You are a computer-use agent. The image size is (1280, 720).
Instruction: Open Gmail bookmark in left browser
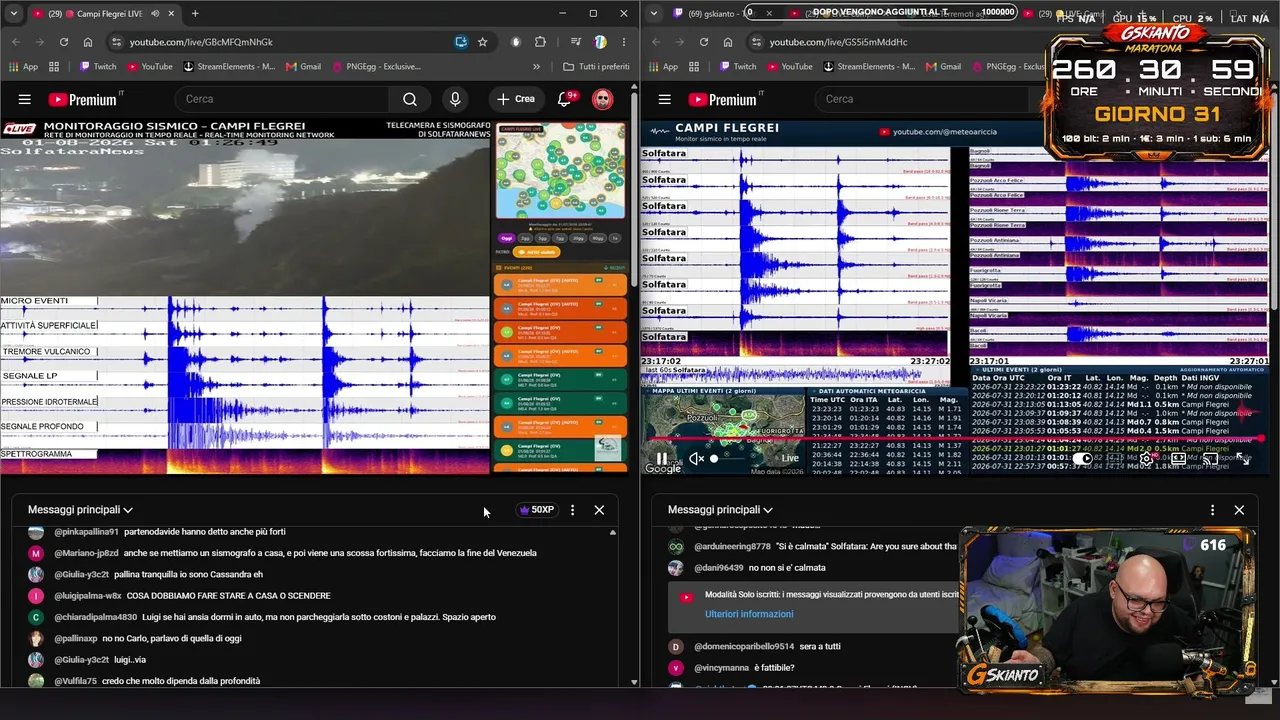(303, 67)
